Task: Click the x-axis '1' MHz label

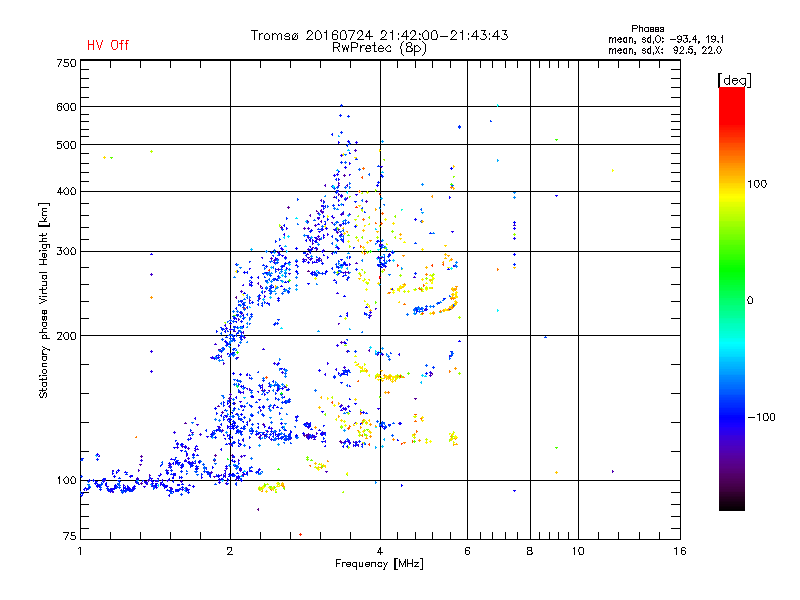Action: pyautogui.click(x=80, y=551)
